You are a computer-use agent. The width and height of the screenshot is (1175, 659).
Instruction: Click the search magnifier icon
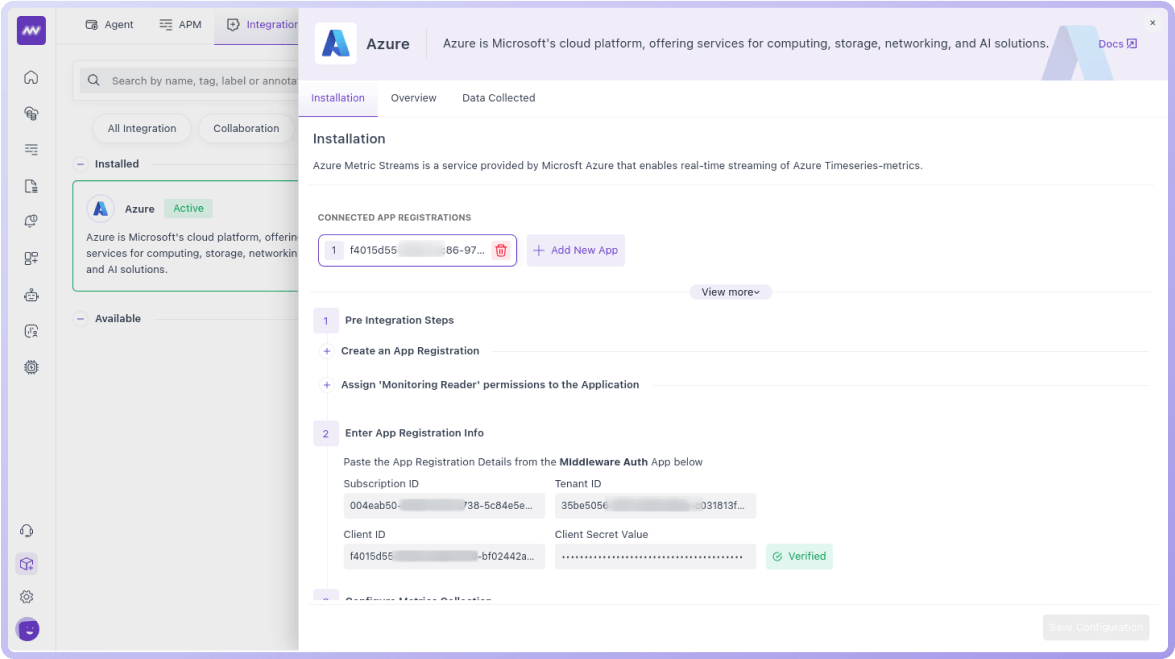94,80
